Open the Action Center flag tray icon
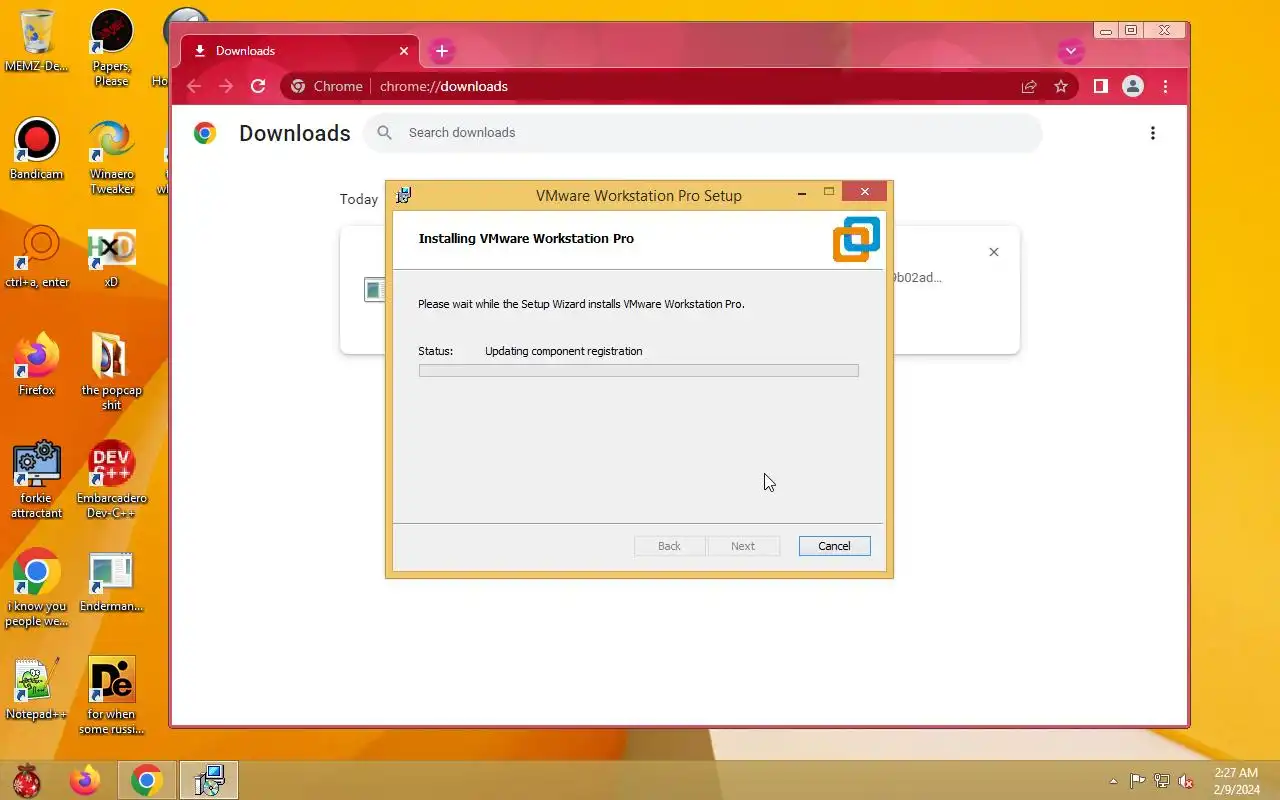 coord(1138,781)
